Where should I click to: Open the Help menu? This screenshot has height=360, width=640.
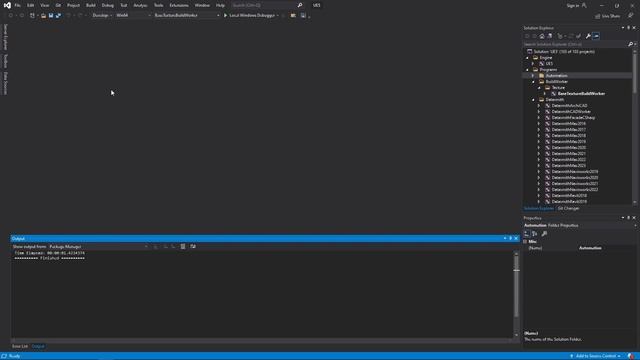pos(220,5)
